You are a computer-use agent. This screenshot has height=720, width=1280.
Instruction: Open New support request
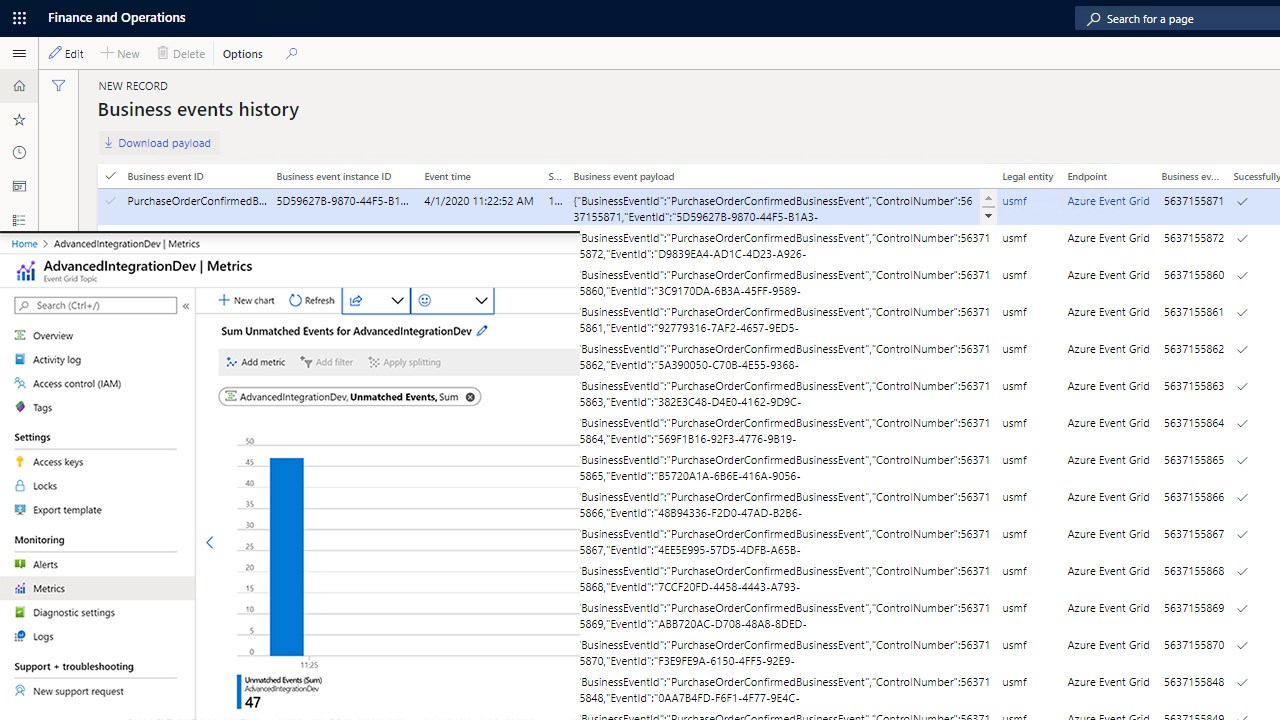pyautogui.click(x=78, y=691)
